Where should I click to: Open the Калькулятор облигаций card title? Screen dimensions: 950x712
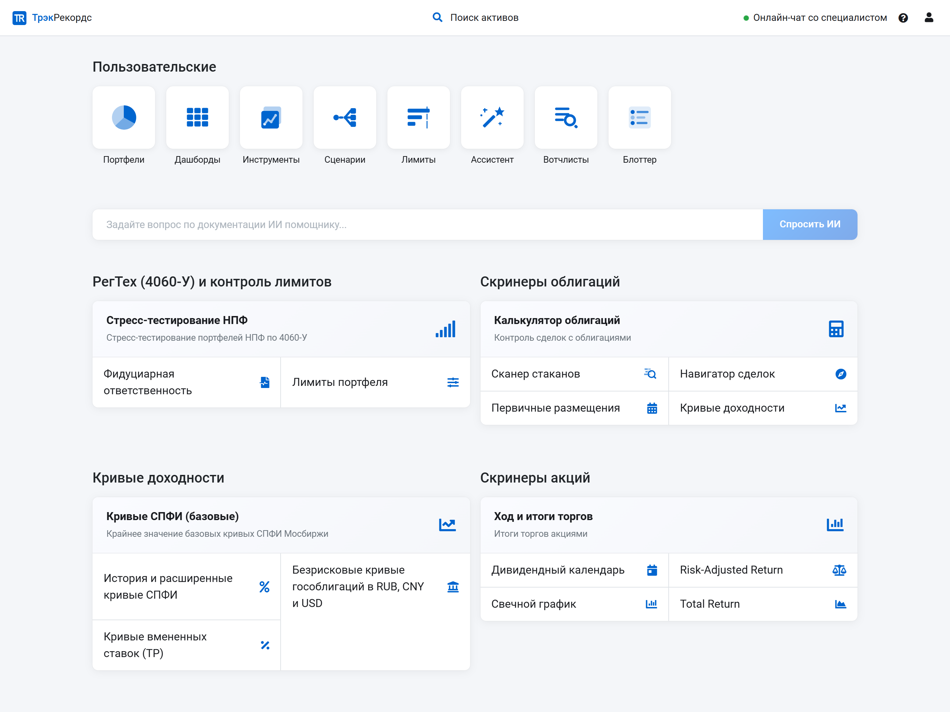point(557,320)
